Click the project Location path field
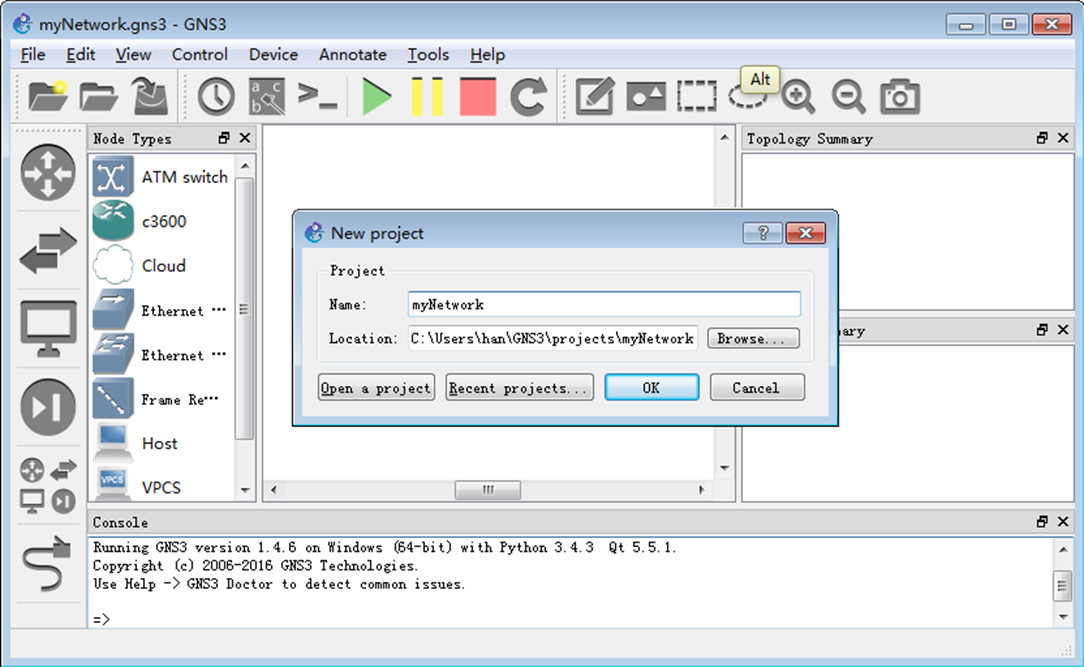The height and width of the screenshot is (667, 1084). point(552,339)
